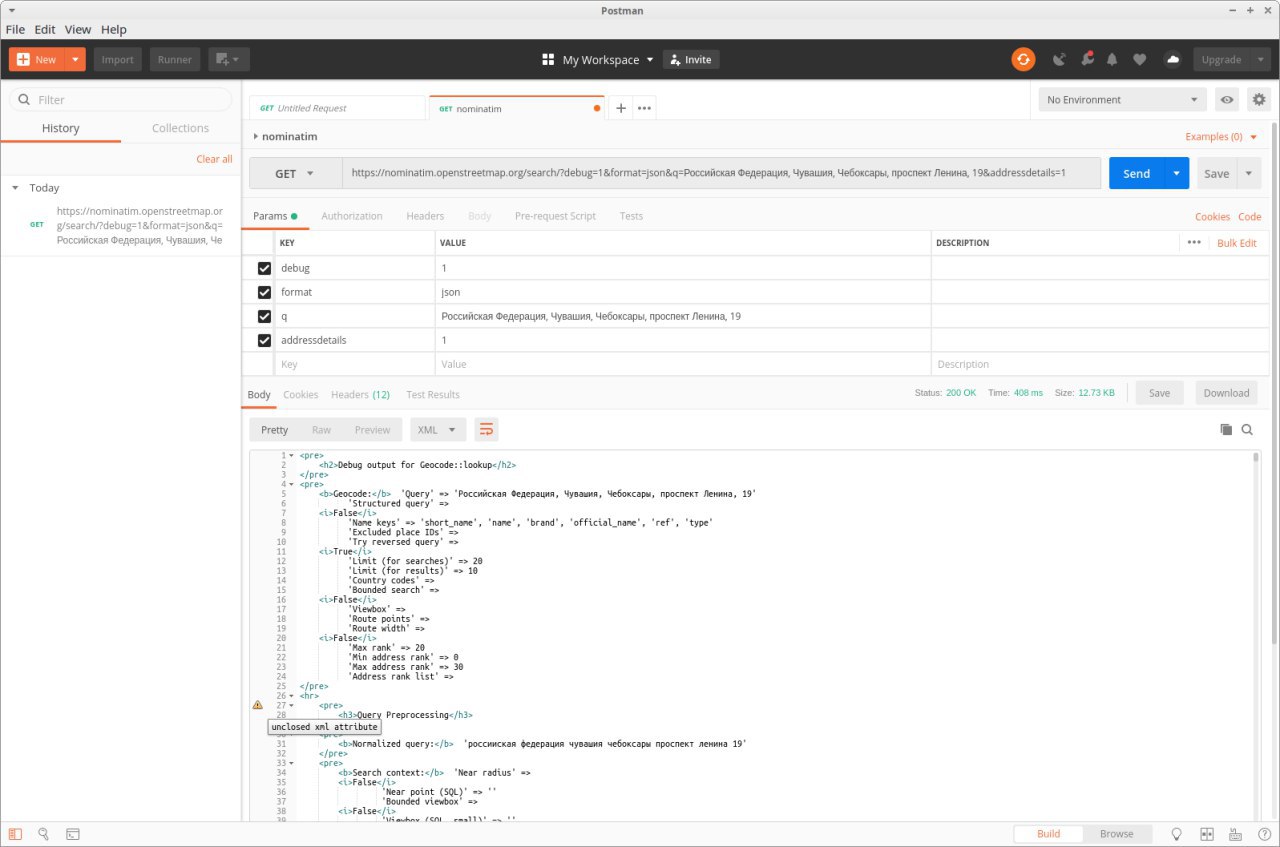
Task: Switch to Browse mode toggle
Action: coord(1116,834)
